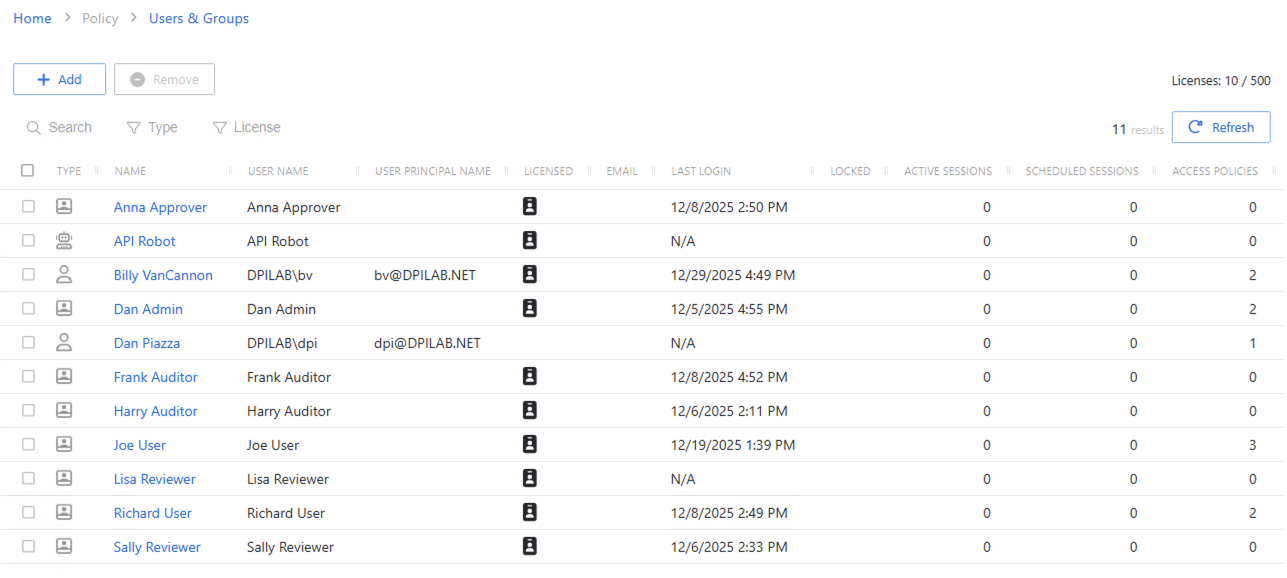This screenshot has height=578, width=1287.
Task: Click Policy in the breadcrumb trail
Action: coord(100,18)
